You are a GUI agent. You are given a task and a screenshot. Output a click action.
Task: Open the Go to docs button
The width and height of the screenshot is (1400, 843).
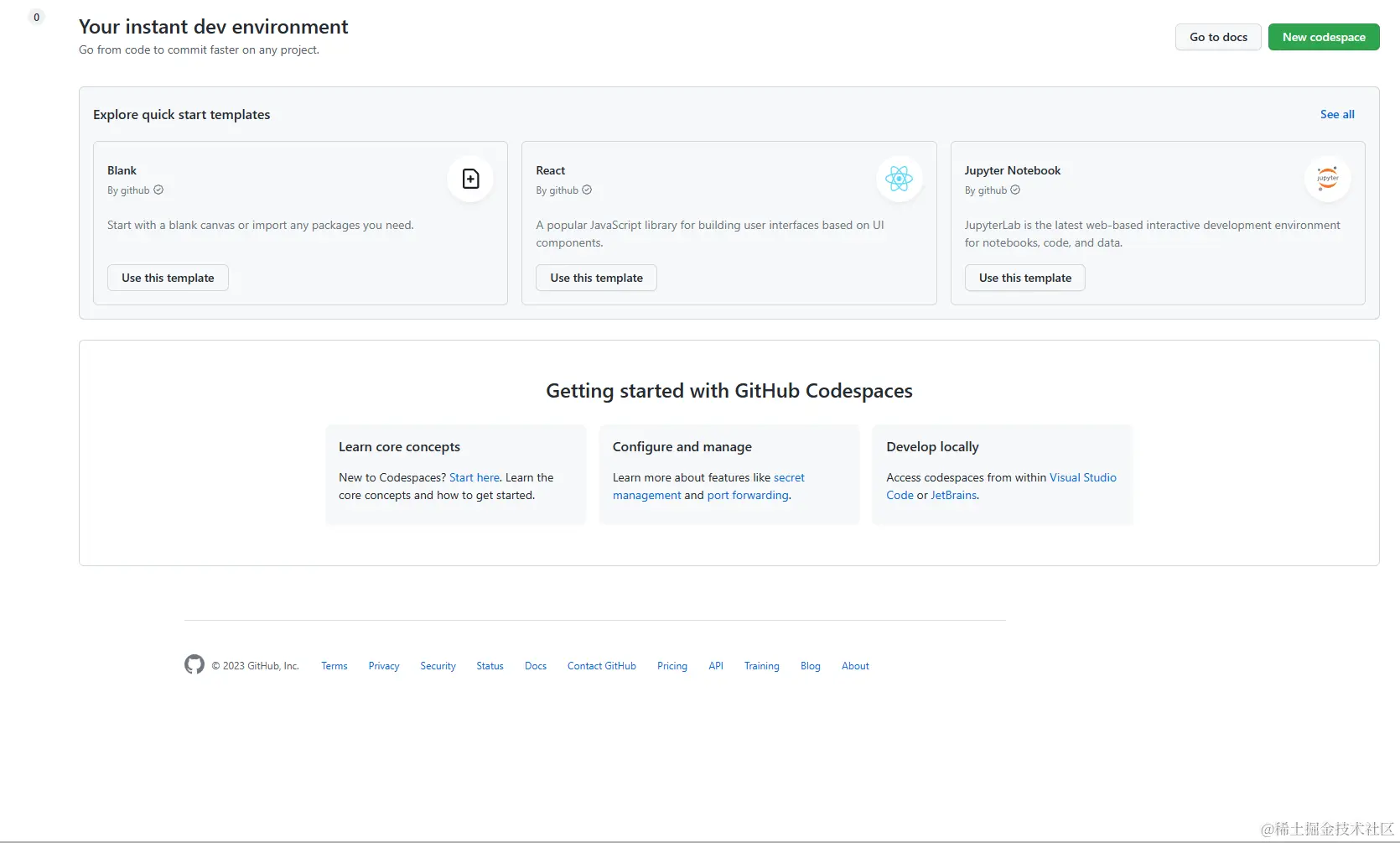pyautogui.click(x=1218, y=37)
